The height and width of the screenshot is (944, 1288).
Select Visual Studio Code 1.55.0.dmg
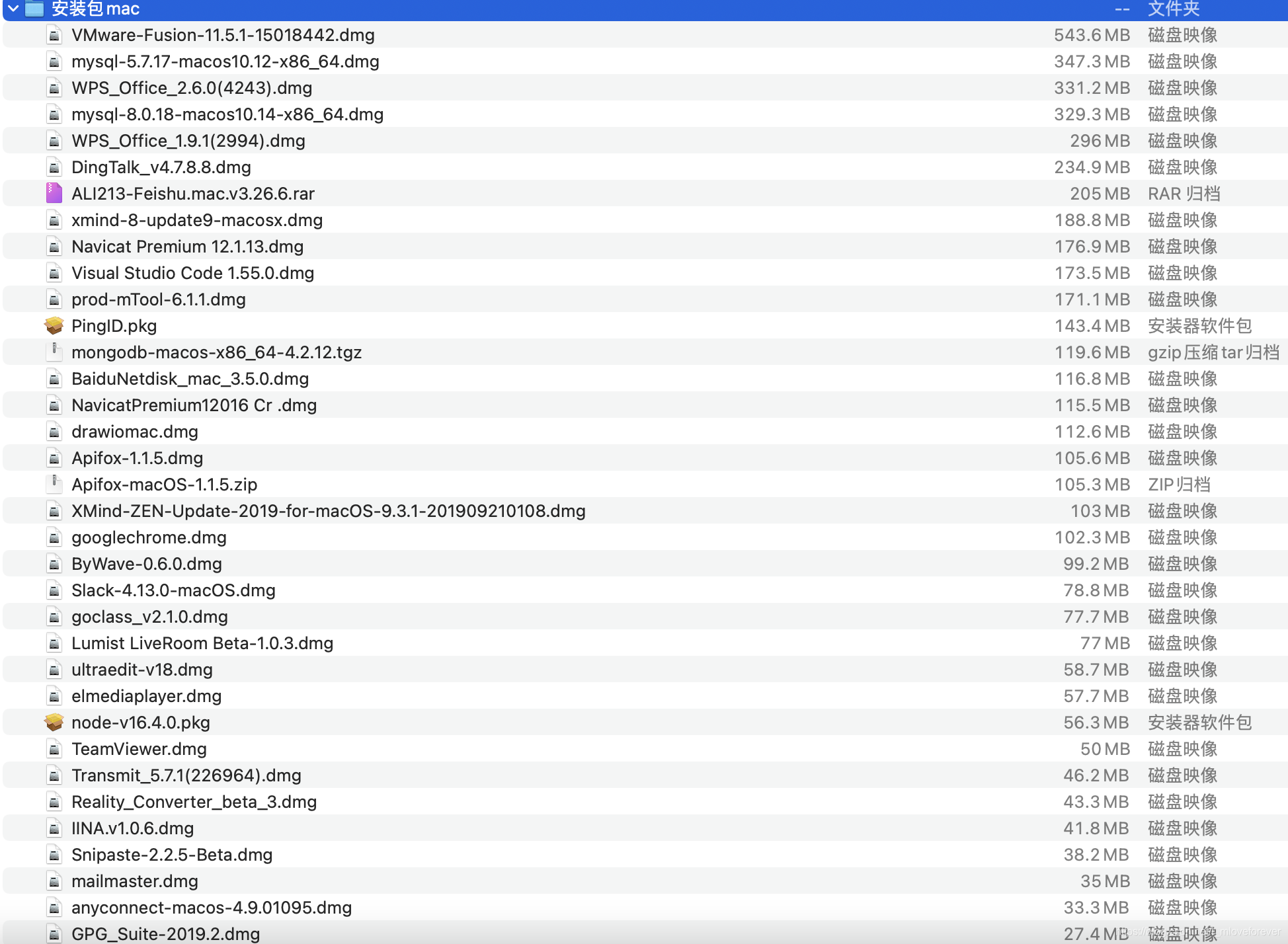[x=192, y=273]
